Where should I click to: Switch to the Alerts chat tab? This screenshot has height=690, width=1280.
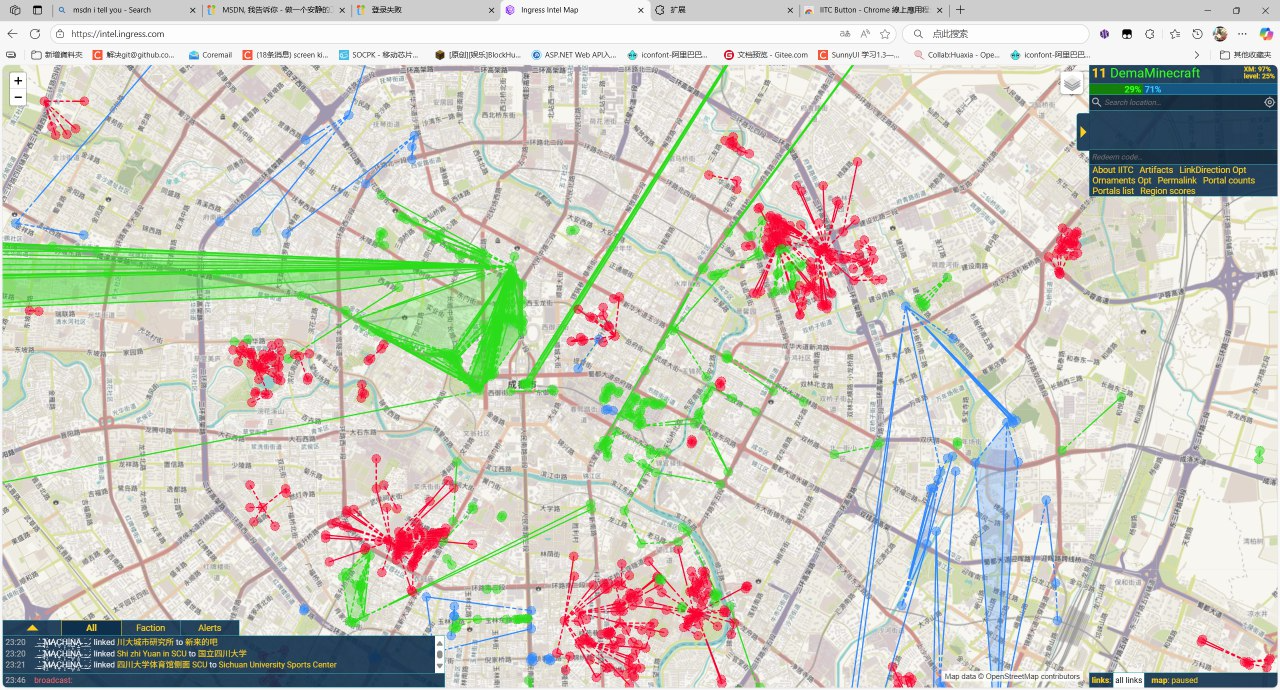click(x=210, y=628)
